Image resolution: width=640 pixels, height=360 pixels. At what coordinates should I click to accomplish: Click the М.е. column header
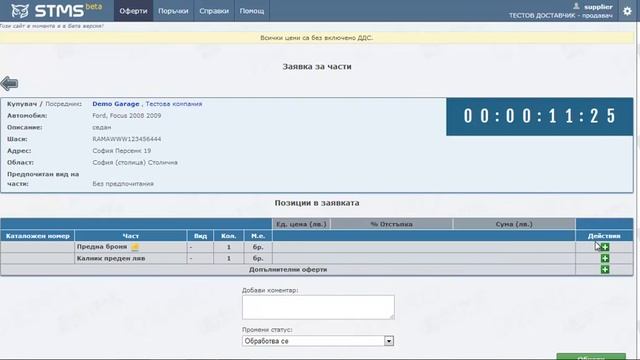pos(258,236)
